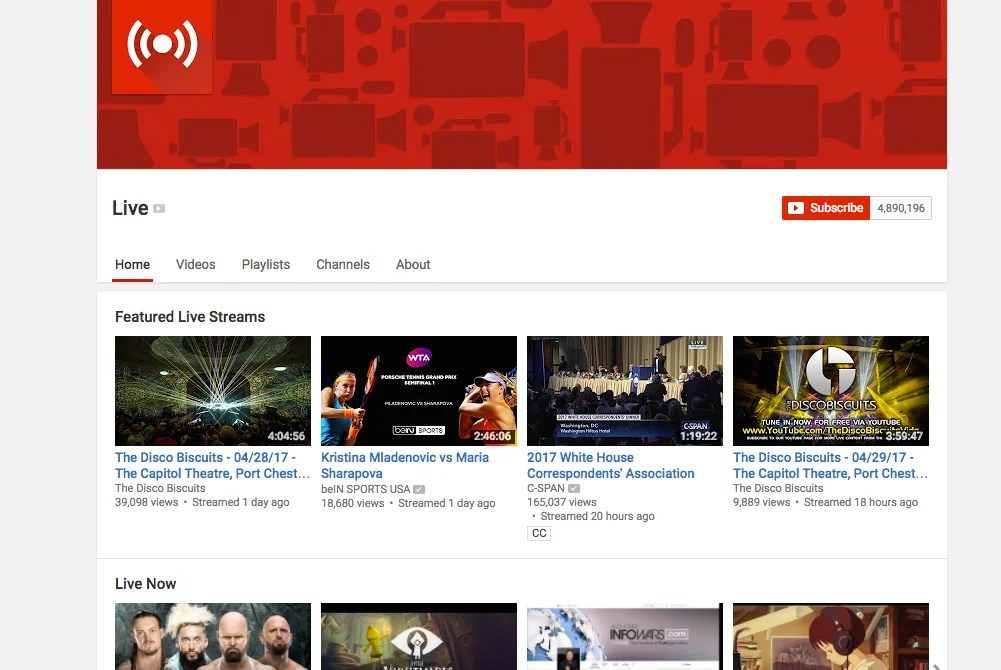Click the 2:46:06 duration badge
Screen dimensions: 1001x670
tap(492, 436)
